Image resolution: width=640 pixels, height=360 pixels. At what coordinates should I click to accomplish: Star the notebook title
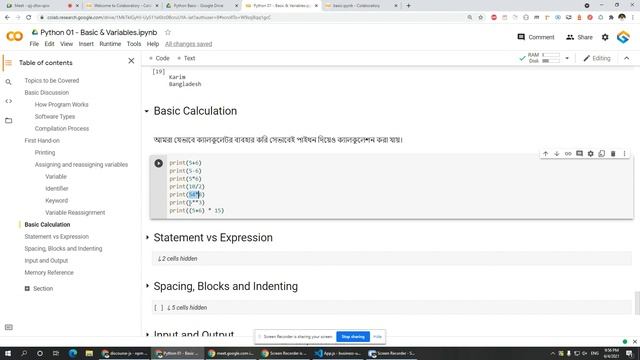(168, 32)
